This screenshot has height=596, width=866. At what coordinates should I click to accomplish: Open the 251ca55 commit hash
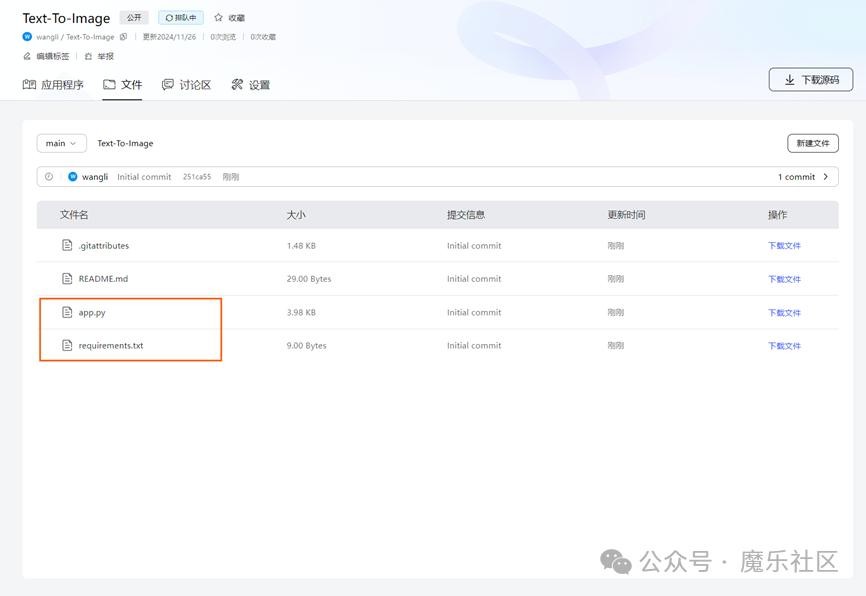197,177
